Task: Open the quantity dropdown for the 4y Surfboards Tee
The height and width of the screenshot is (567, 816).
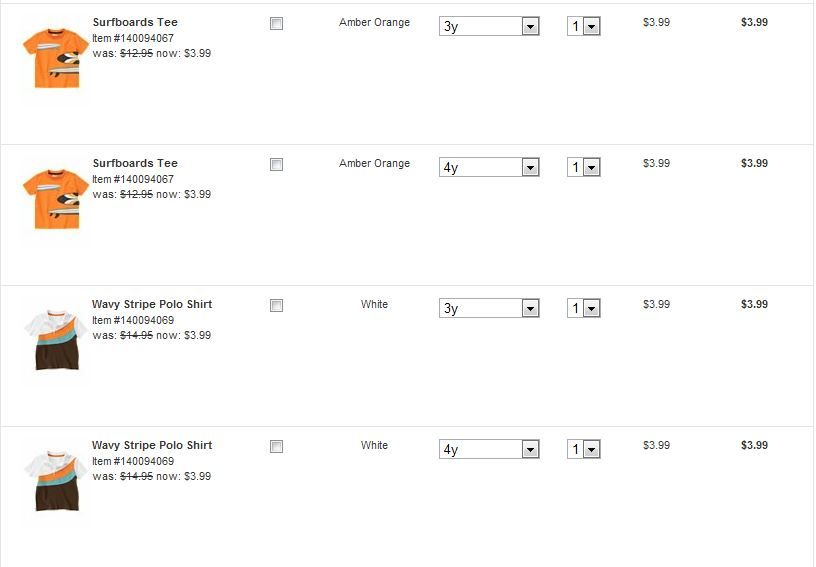Action: tap(583, 168)
